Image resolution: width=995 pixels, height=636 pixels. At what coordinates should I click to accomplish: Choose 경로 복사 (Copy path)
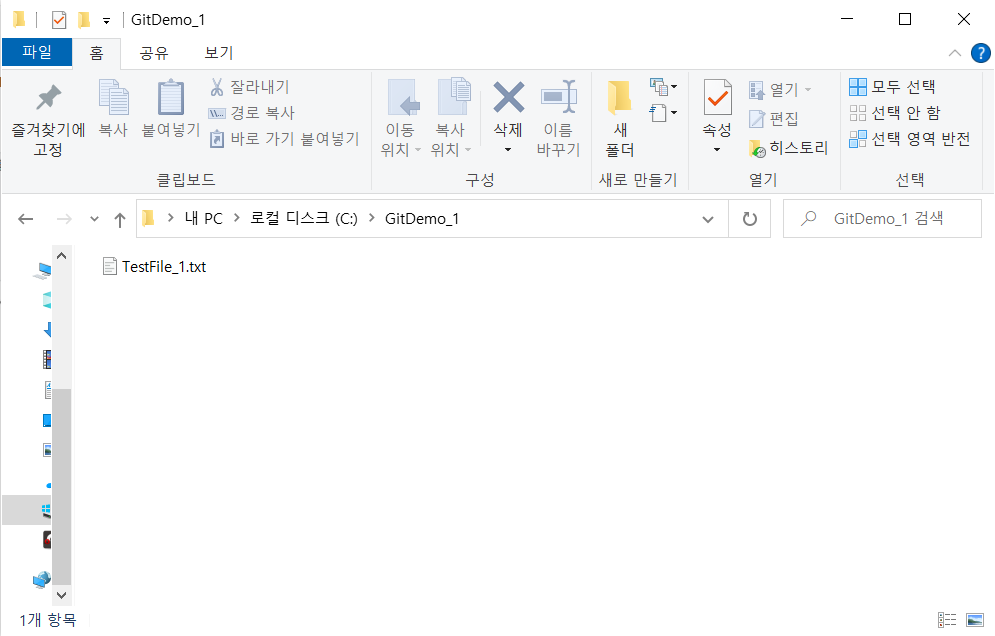coord(252,113)
